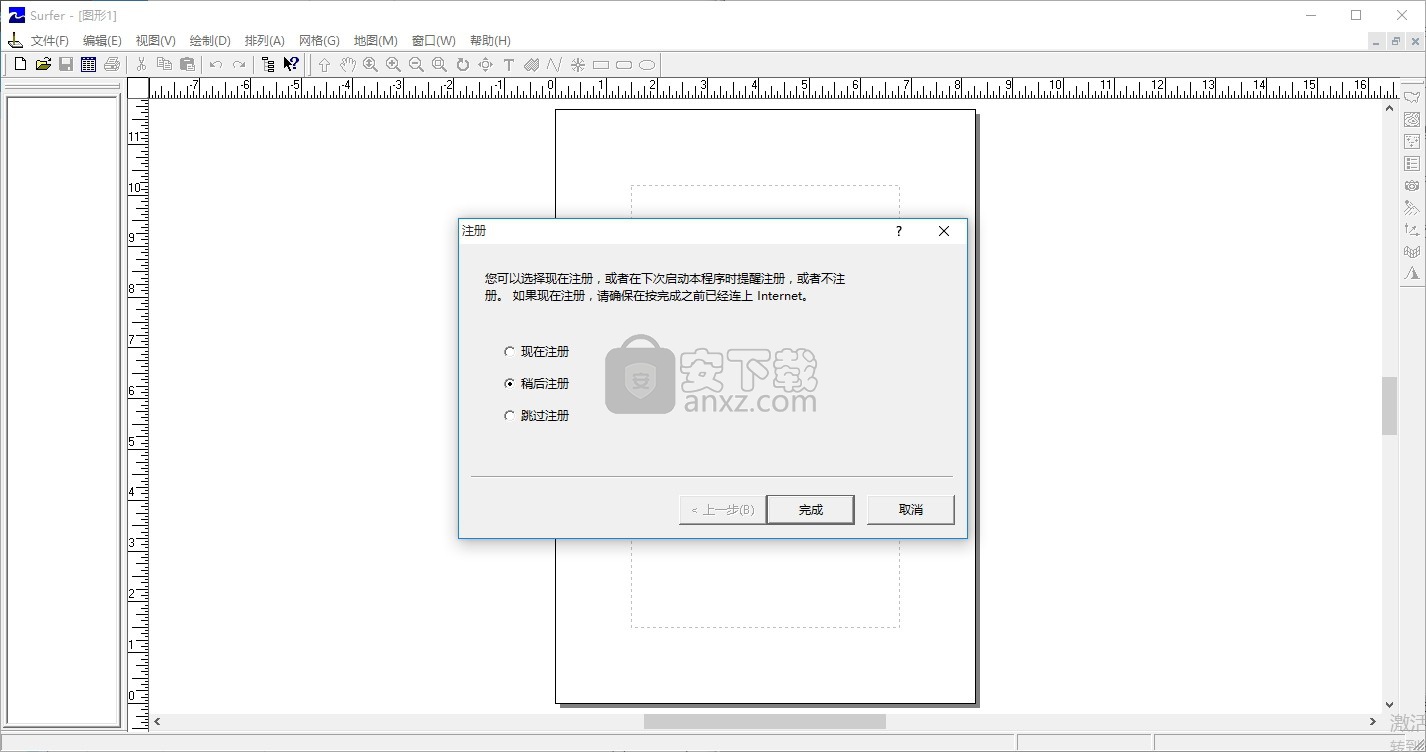Image resolution: width=1426 pixels, height=752 pixels.
Task: Open the 网格(G) menu
Action: tap(319, 41)
